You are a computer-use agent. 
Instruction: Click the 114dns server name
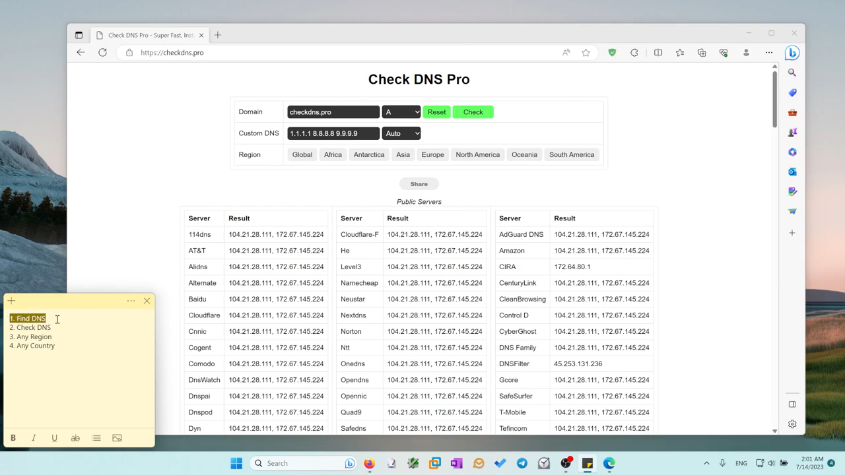(x=199, y=235)
